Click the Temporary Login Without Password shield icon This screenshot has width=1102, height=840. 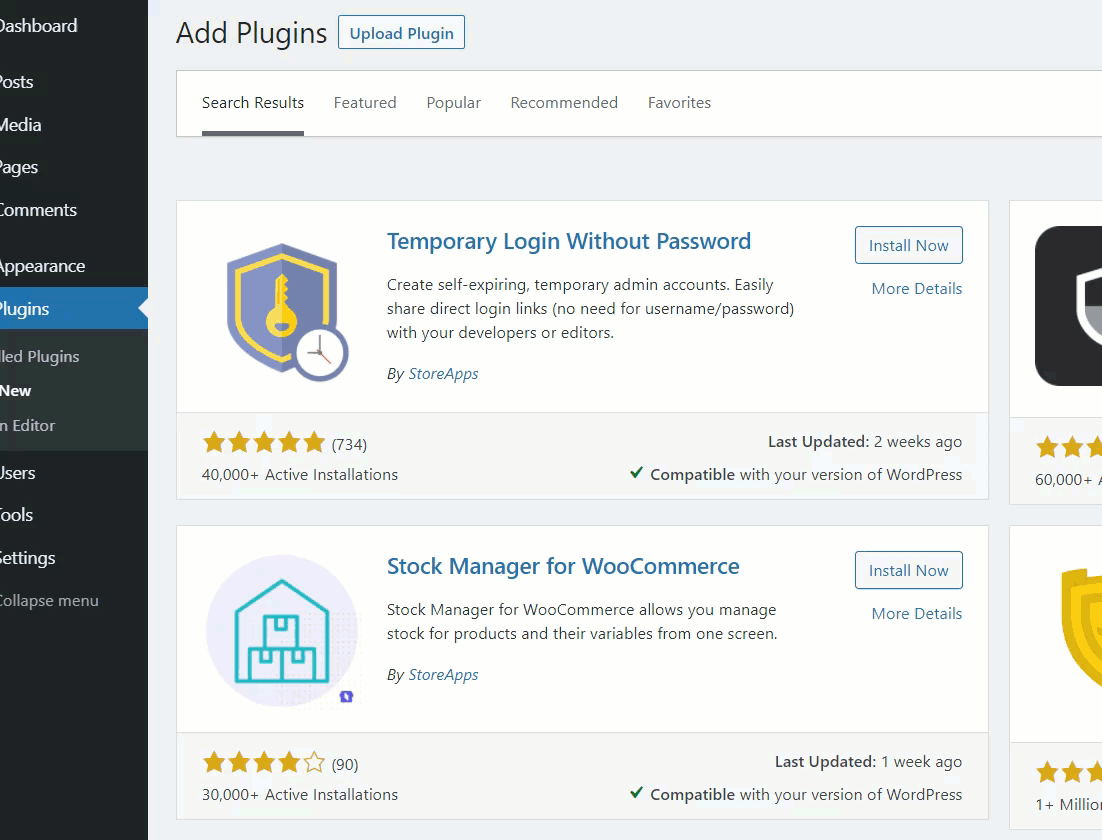[x=287, y=312]
